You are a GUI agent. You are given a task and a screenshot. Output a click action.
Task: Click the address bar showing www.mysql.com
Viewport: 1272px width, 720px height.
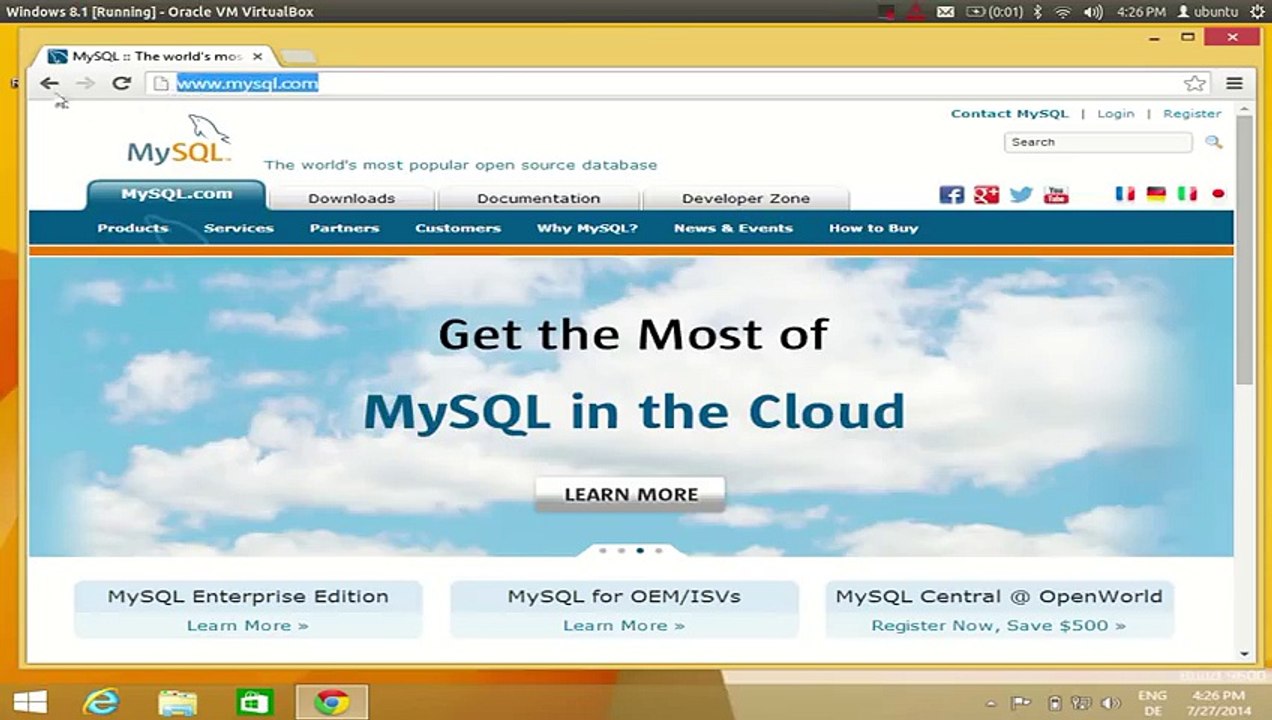[x=680, y=83]
